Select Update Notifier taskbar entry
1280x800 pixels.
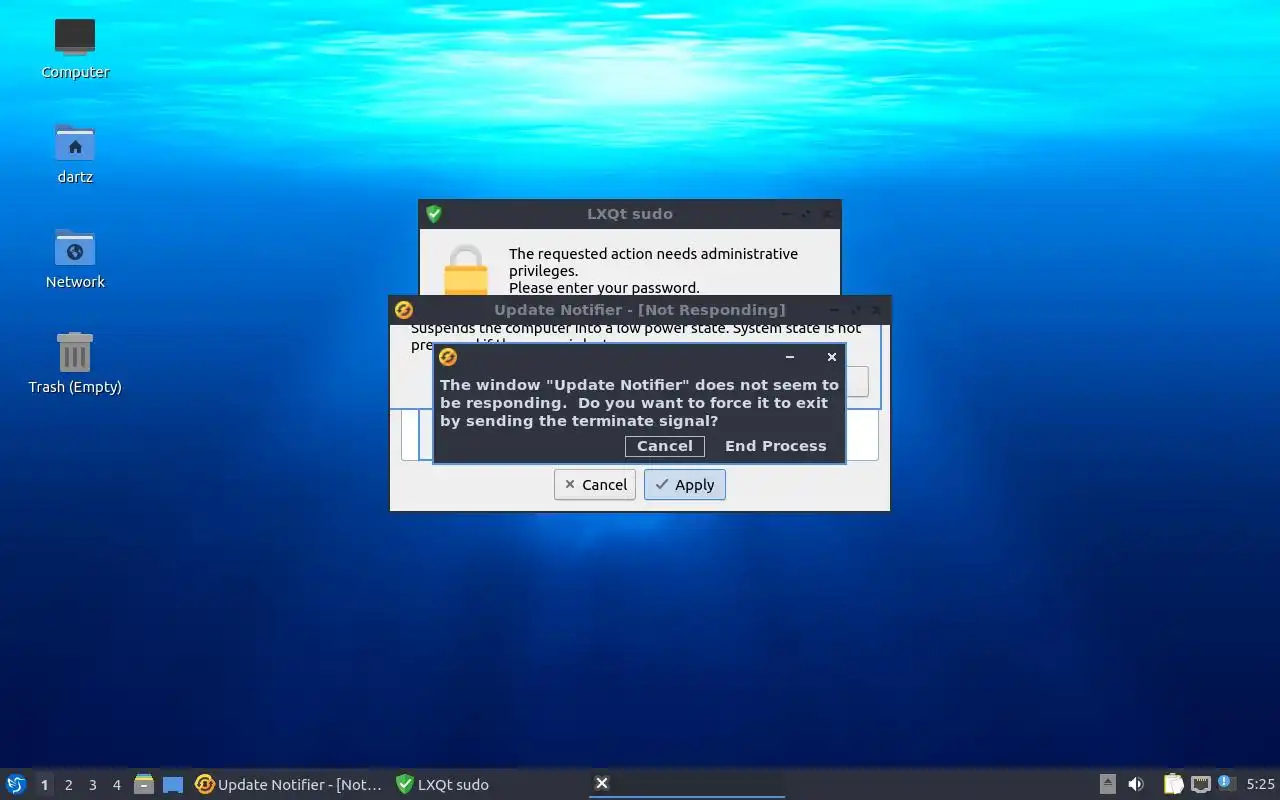pos(290,785)
